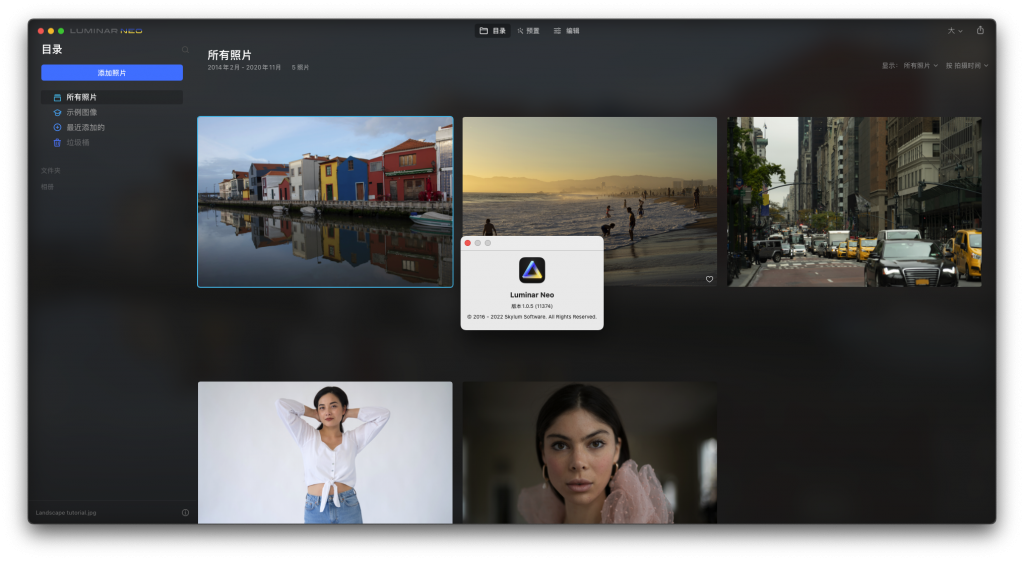Click the 相册 albums section label
1024x561 pixels.
pos(47,187)
